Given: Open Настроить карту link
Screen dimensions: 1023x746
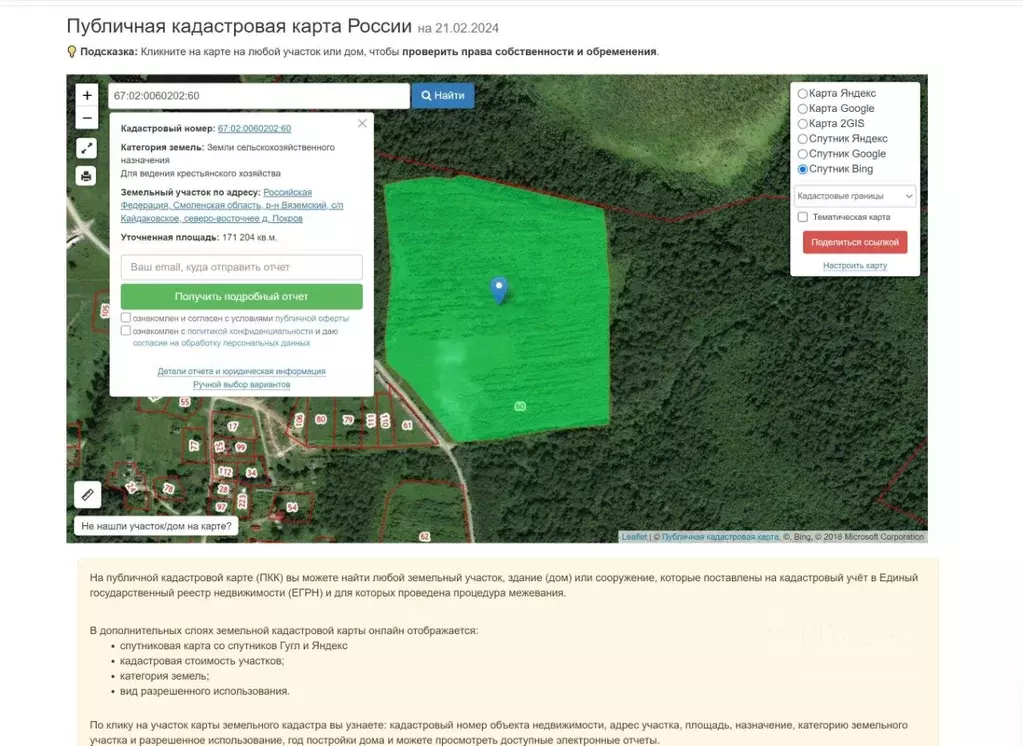Looking at the screenshot, I should click(x=855, y=266).
